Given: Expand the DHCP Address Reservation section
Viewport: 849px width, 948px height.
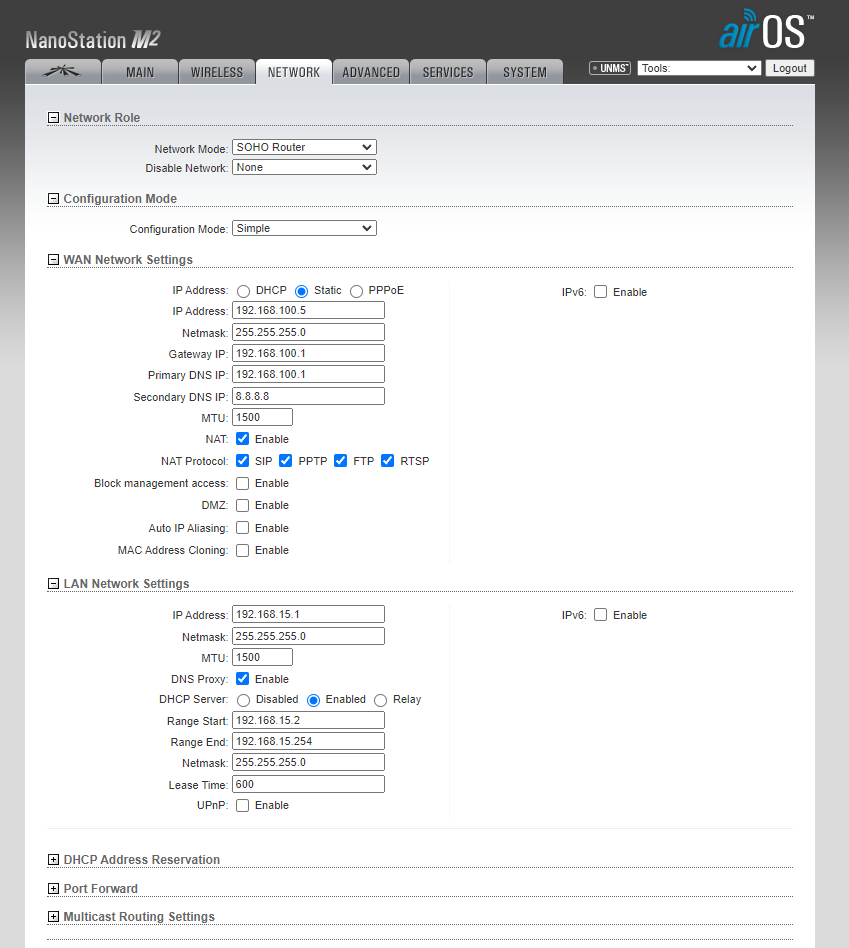Looking at the screenshot, I should coord(53,860).
